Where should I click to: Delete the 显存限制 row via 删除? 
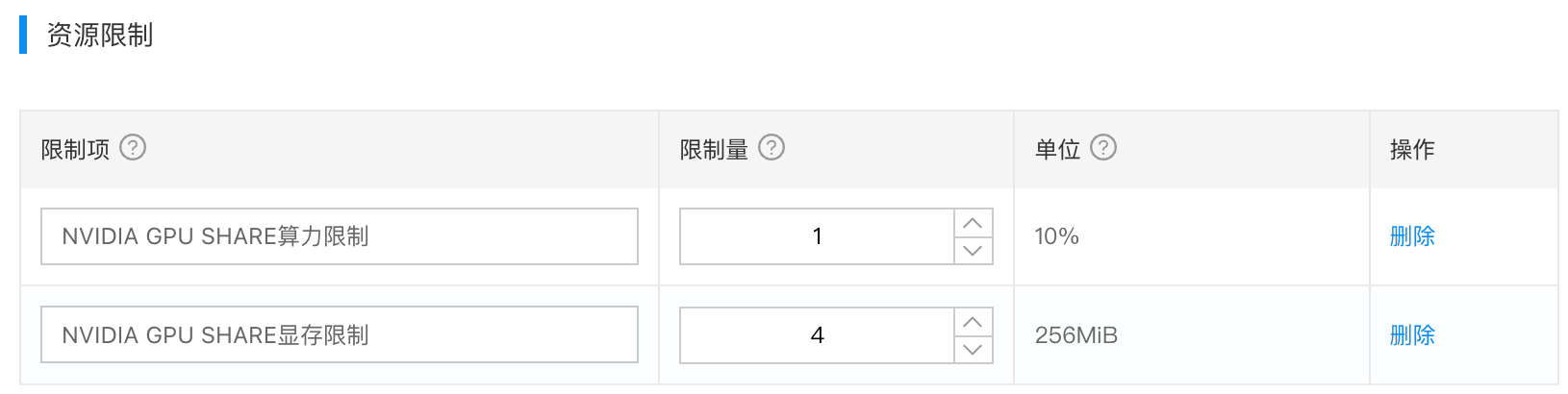(x=1412, y=335)
